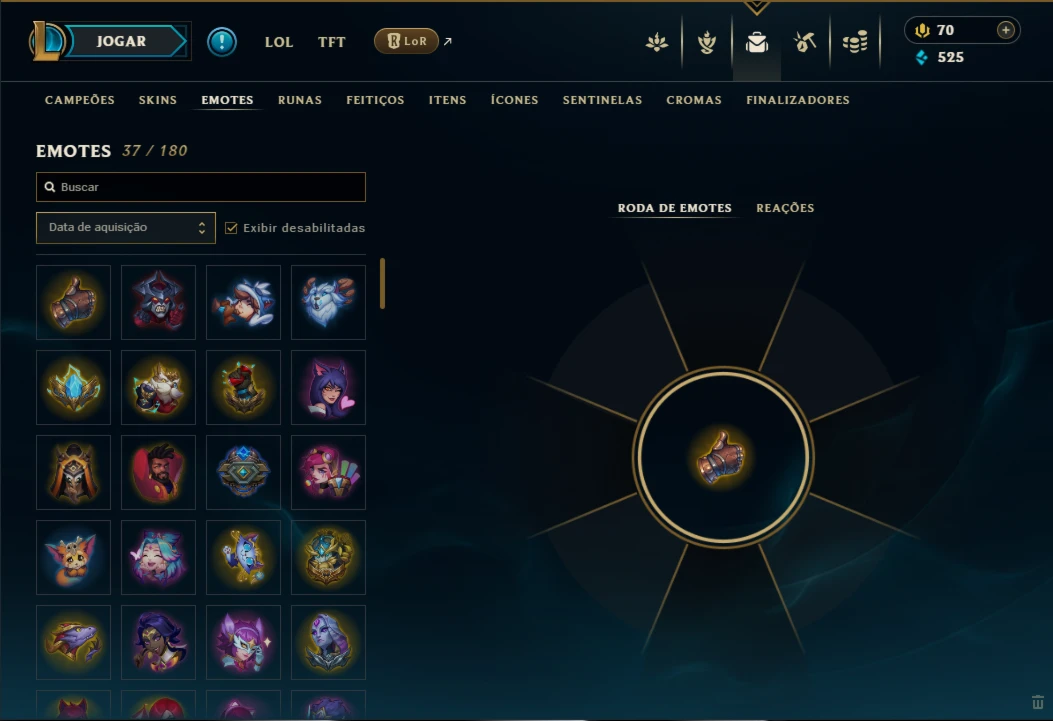The height and width of the screenshot is (721, 1053).
Task: Select the Ahri heart emote thumbnail
Action: 328,387
